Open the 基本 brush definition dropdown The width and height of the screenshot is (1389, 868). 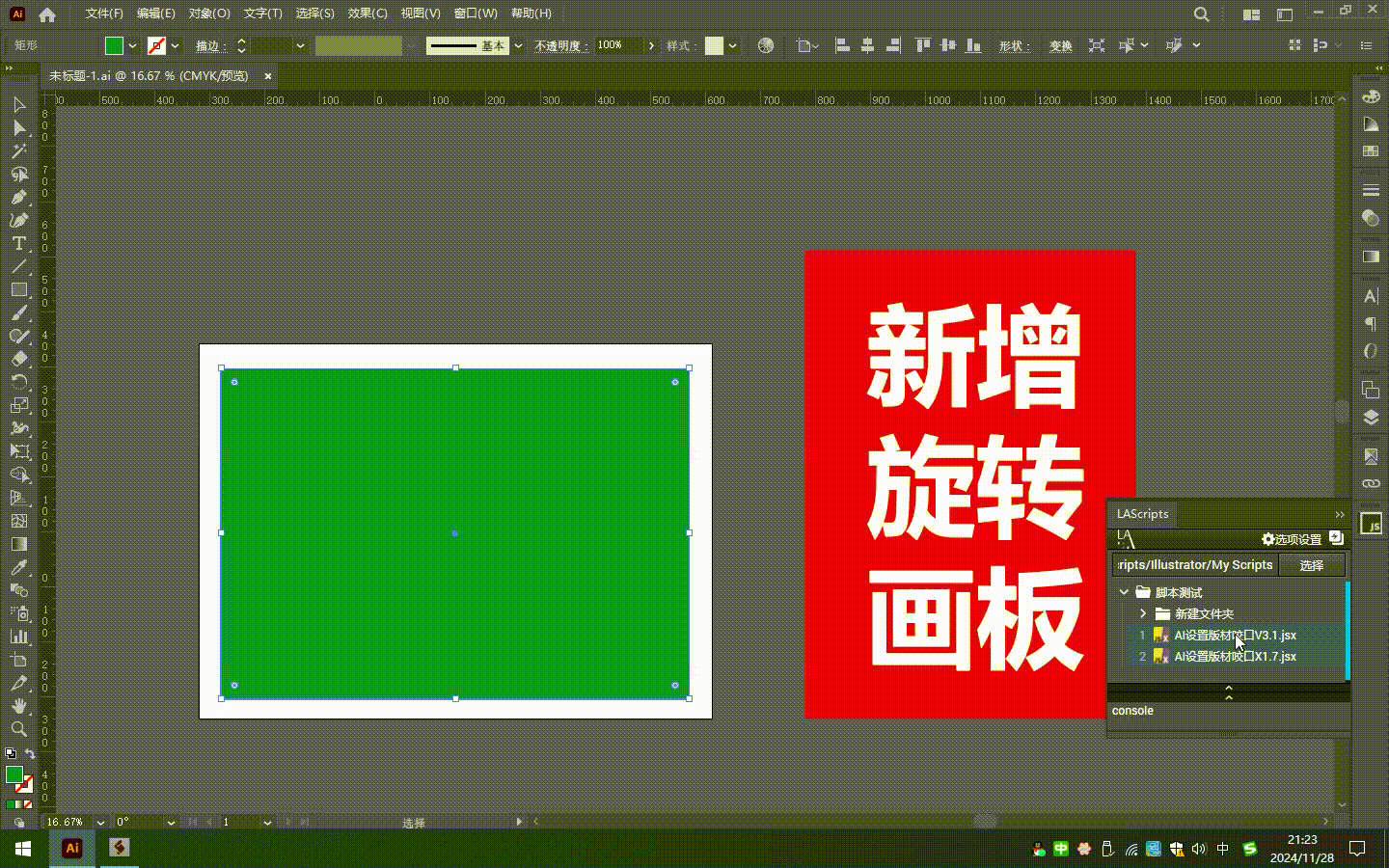[519, 44]
